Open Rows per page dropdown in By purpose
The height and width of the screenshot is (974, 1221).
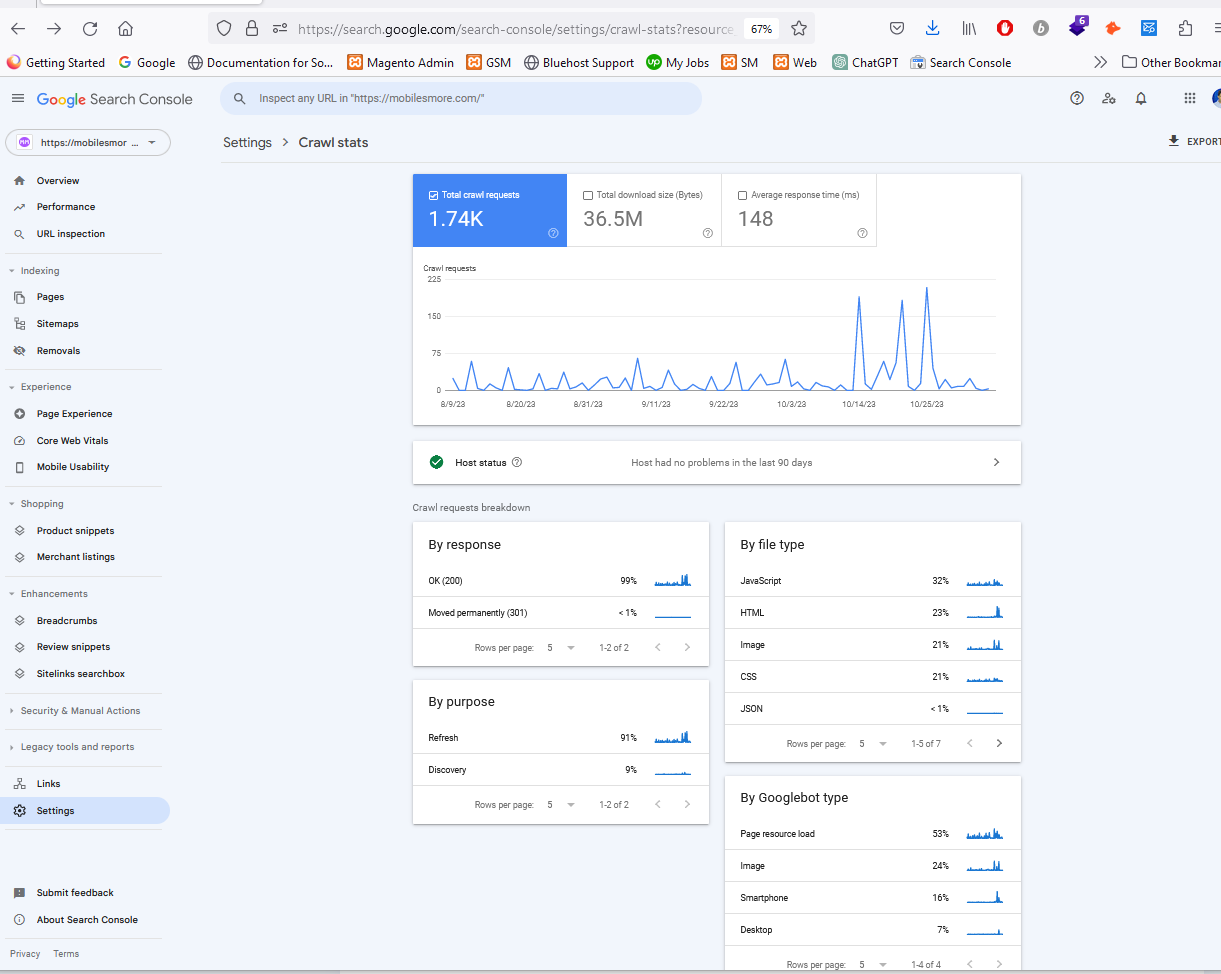[x=560, y=804]
